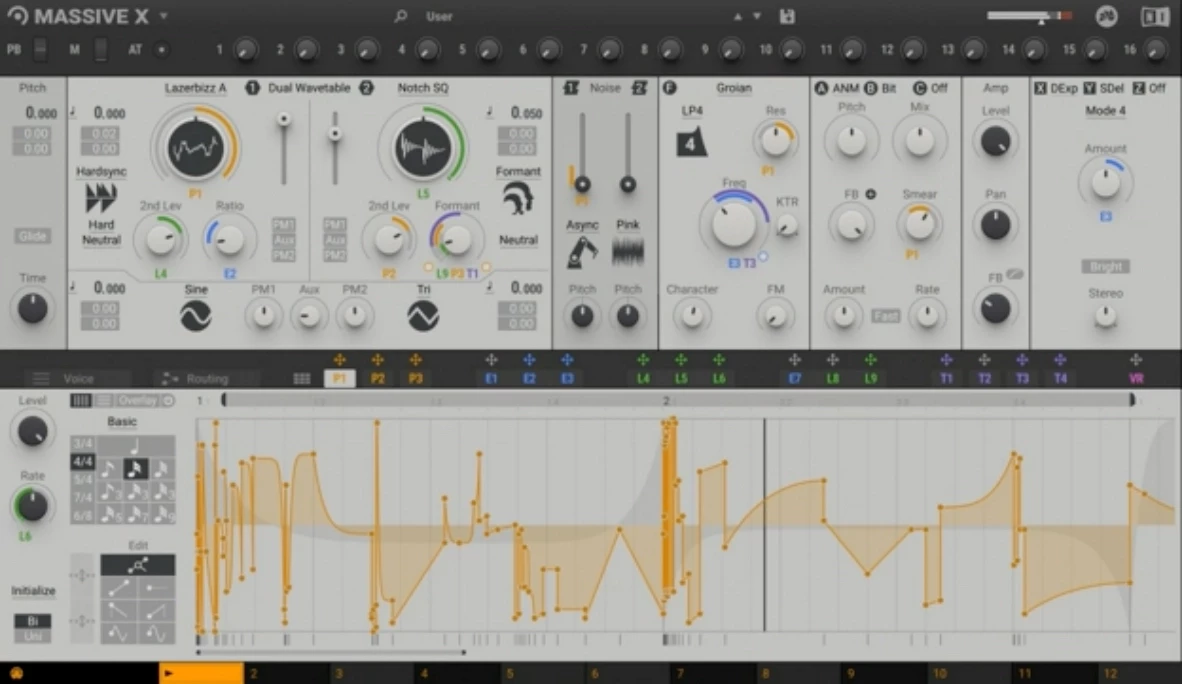Switch to the P1 performer tab
The width and height of the screenshot is (1182, 684).
coord(339,379)
